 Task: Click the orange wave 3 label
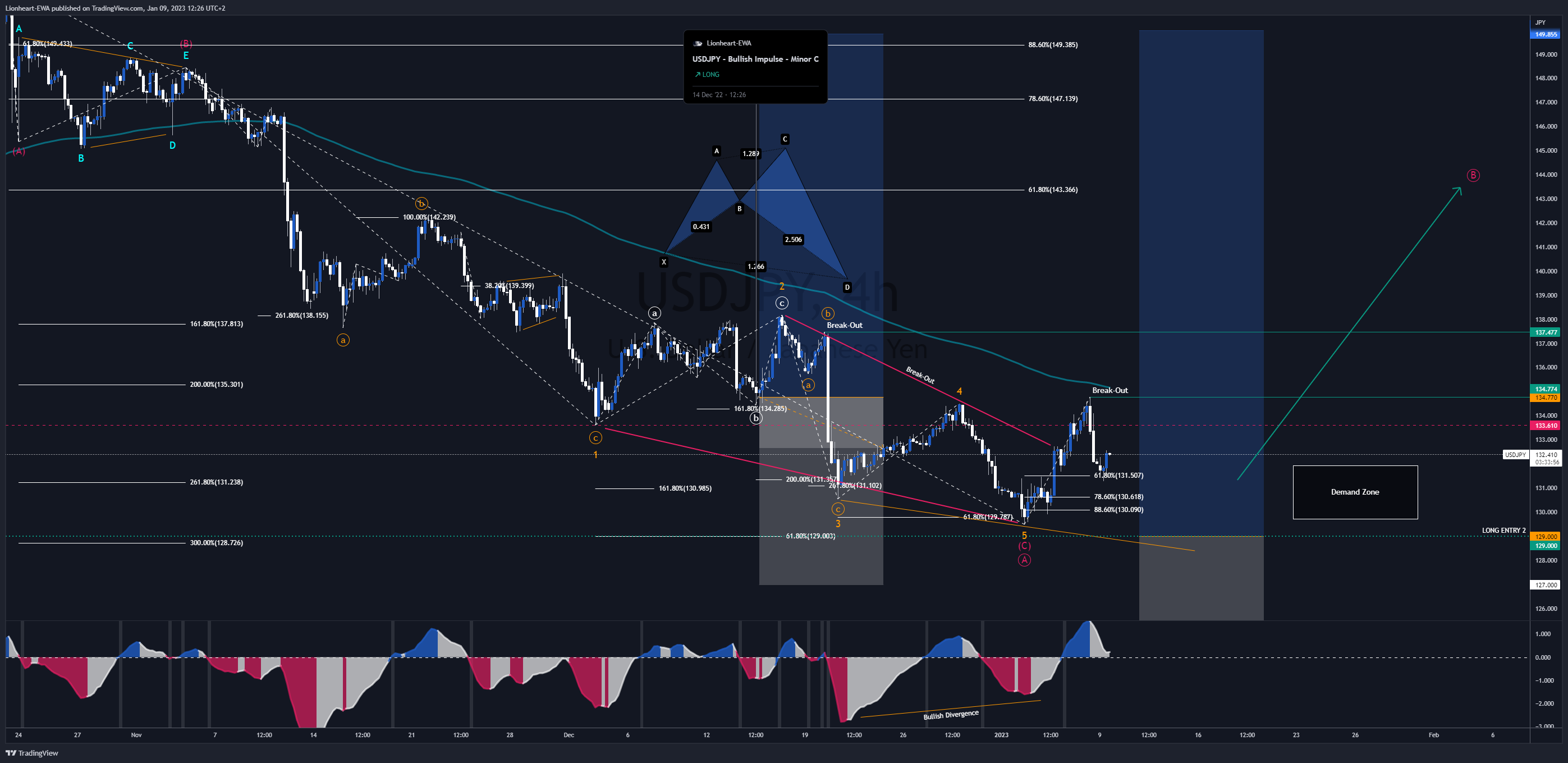pyautogui.click(x=837, y=524)
